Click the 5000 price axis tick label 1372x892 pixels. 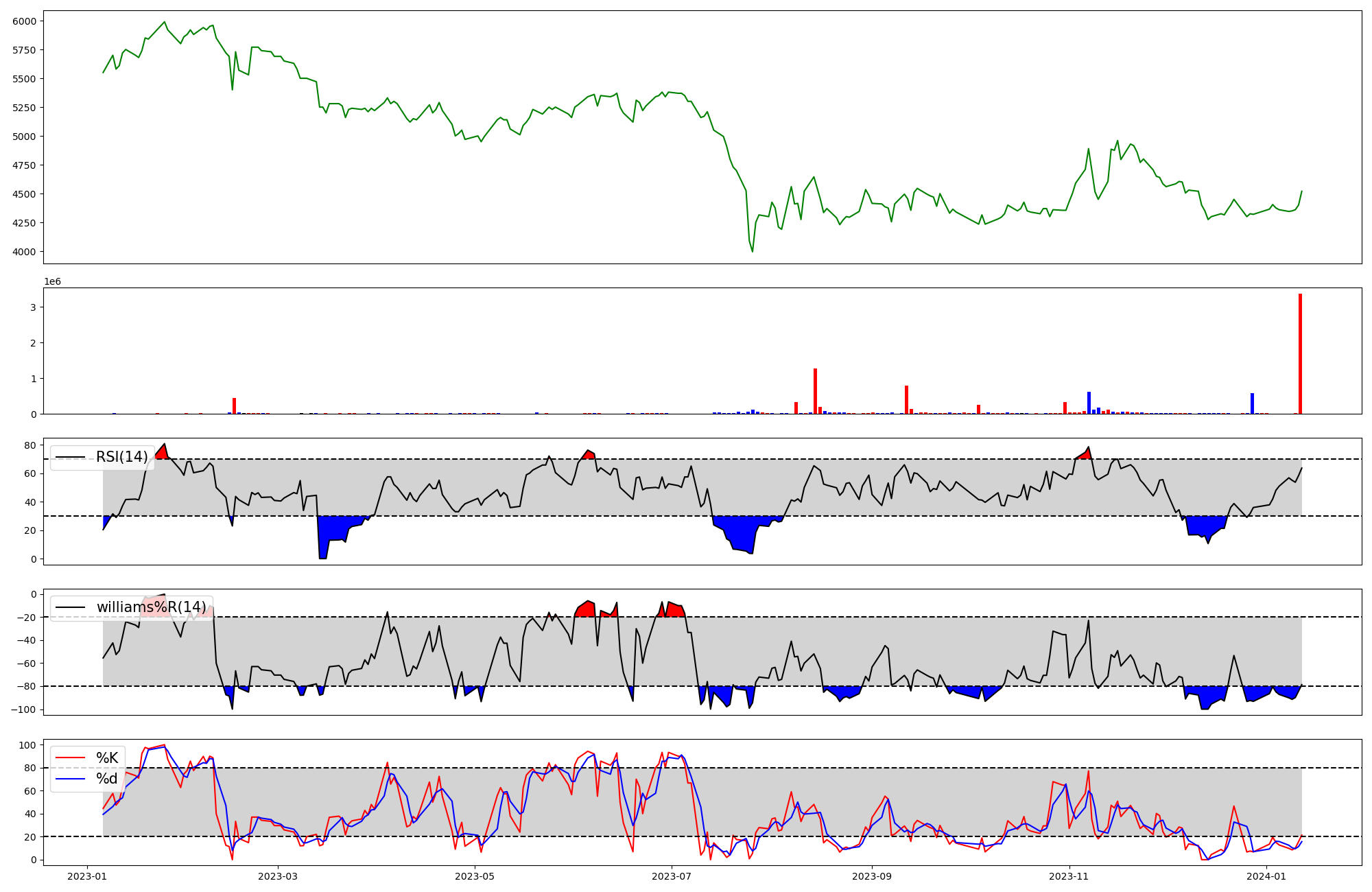click(x=25, y=137)
